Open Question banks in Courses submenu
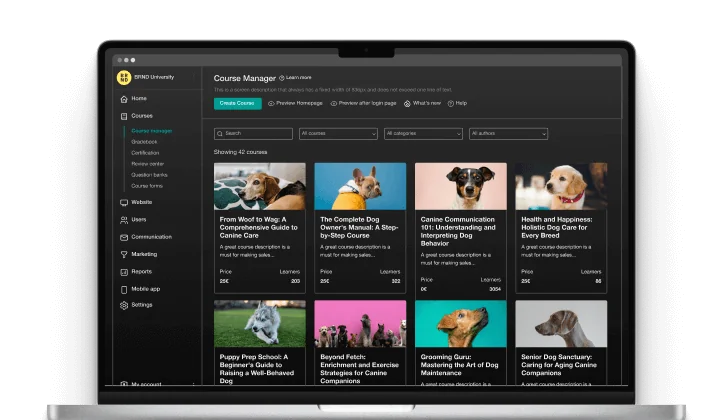 149,174
